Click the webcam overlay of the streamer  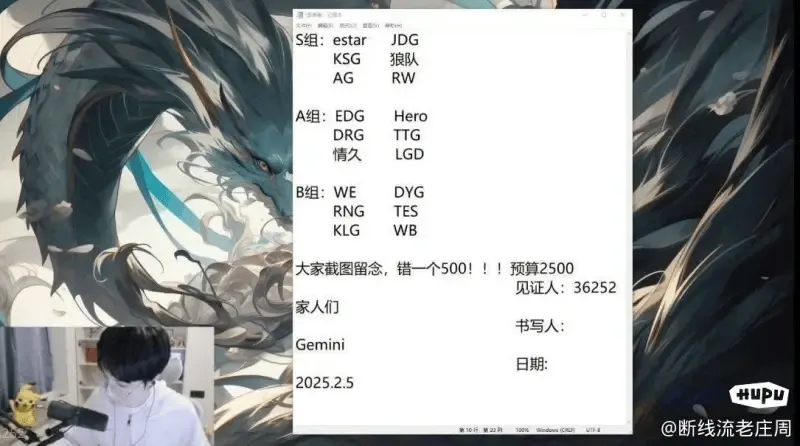coord(107,386)
